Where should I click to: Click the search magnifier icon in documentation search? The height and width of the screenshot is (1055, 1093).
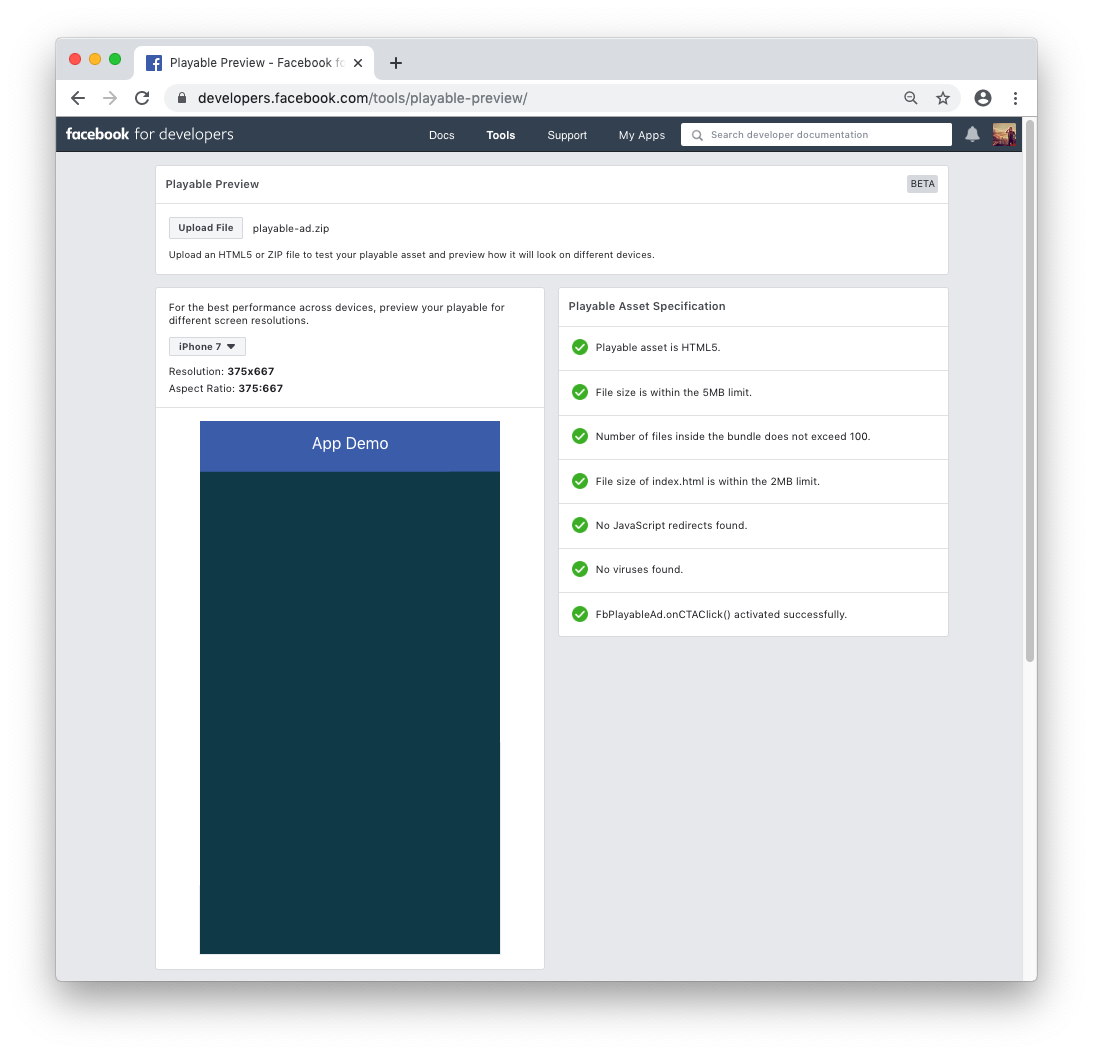pos(697,135)
